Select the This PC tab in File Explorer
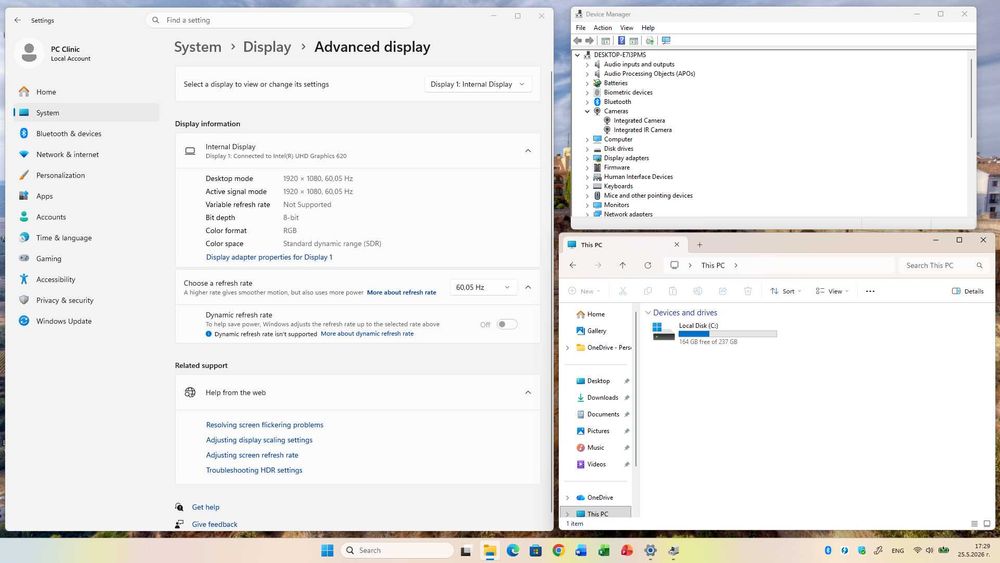1000x563 pixels. click(x=624, y=245)
